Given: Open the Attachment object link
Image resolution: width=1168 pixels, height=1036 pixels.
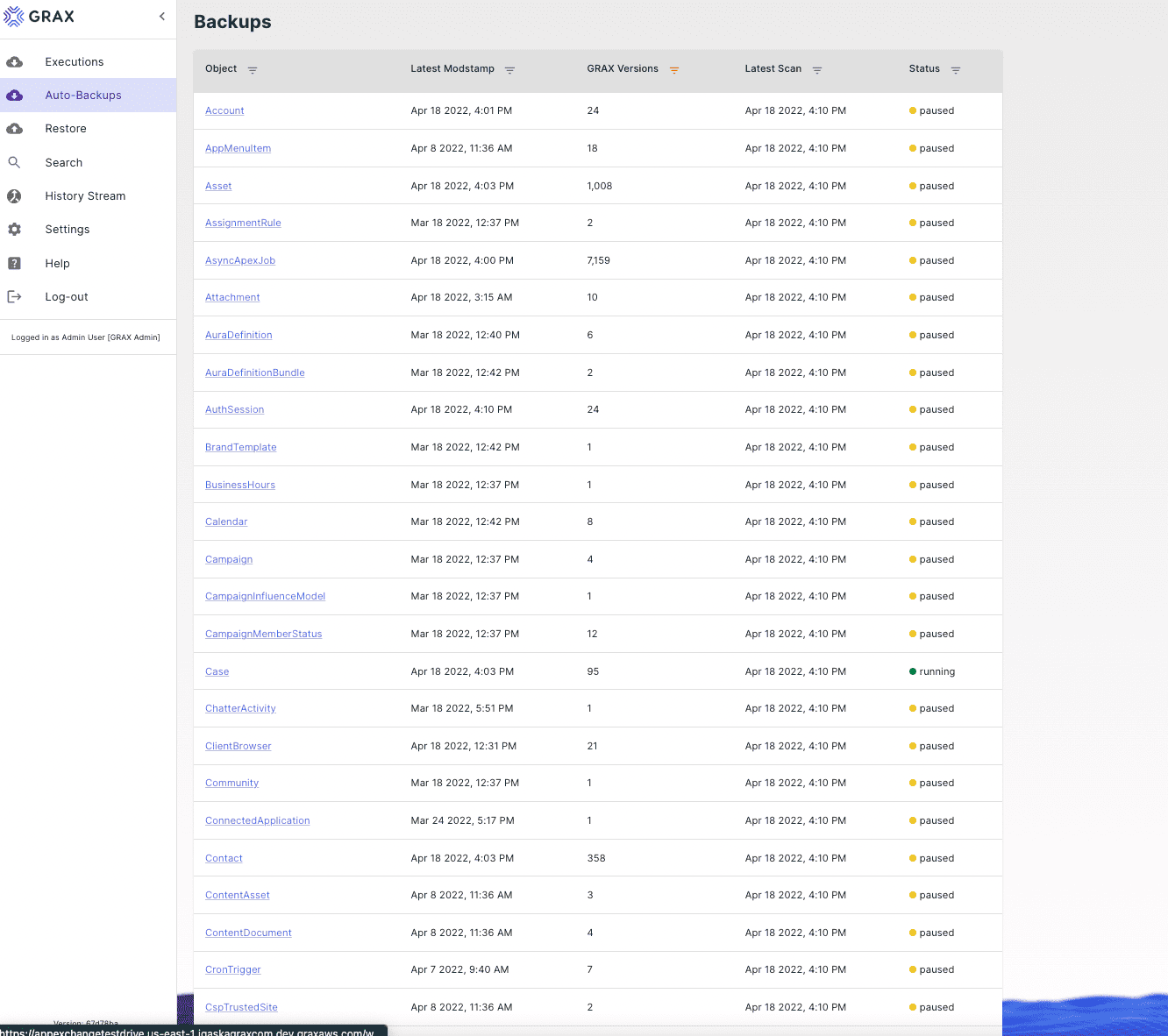Looking at the screenshot, I should tap(232, 298).
